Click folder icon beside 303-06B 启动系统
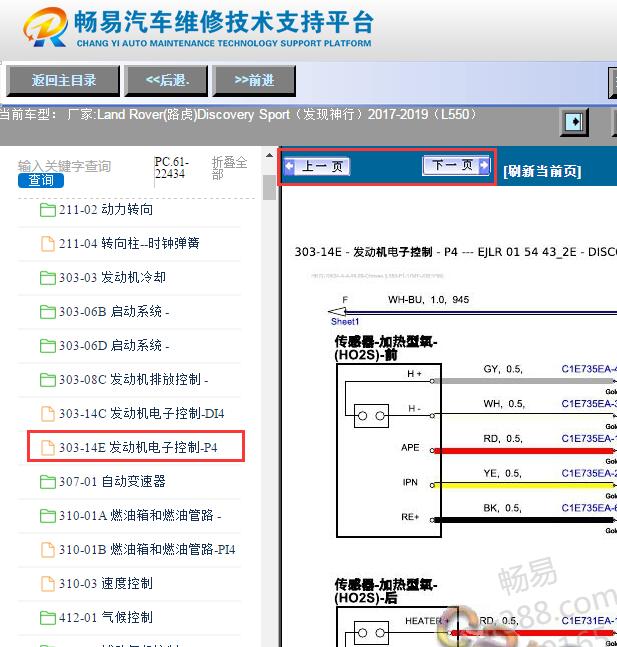The height and width of the screenshot is (647, 617). 48,312
